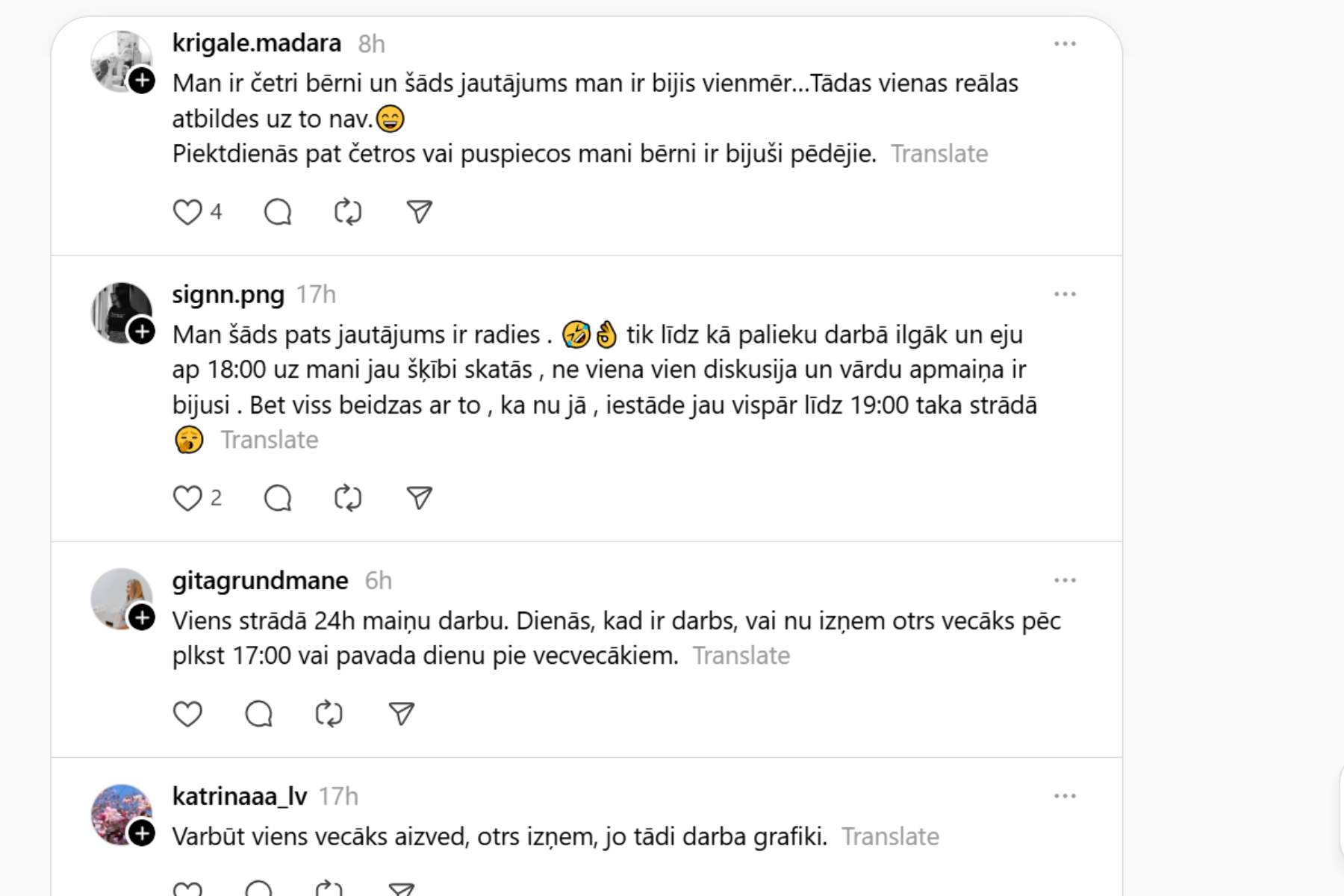Screen dimensions: 1344x896
Task: Like gitagrundmane's comment
Action: click(x=187, y=714)
